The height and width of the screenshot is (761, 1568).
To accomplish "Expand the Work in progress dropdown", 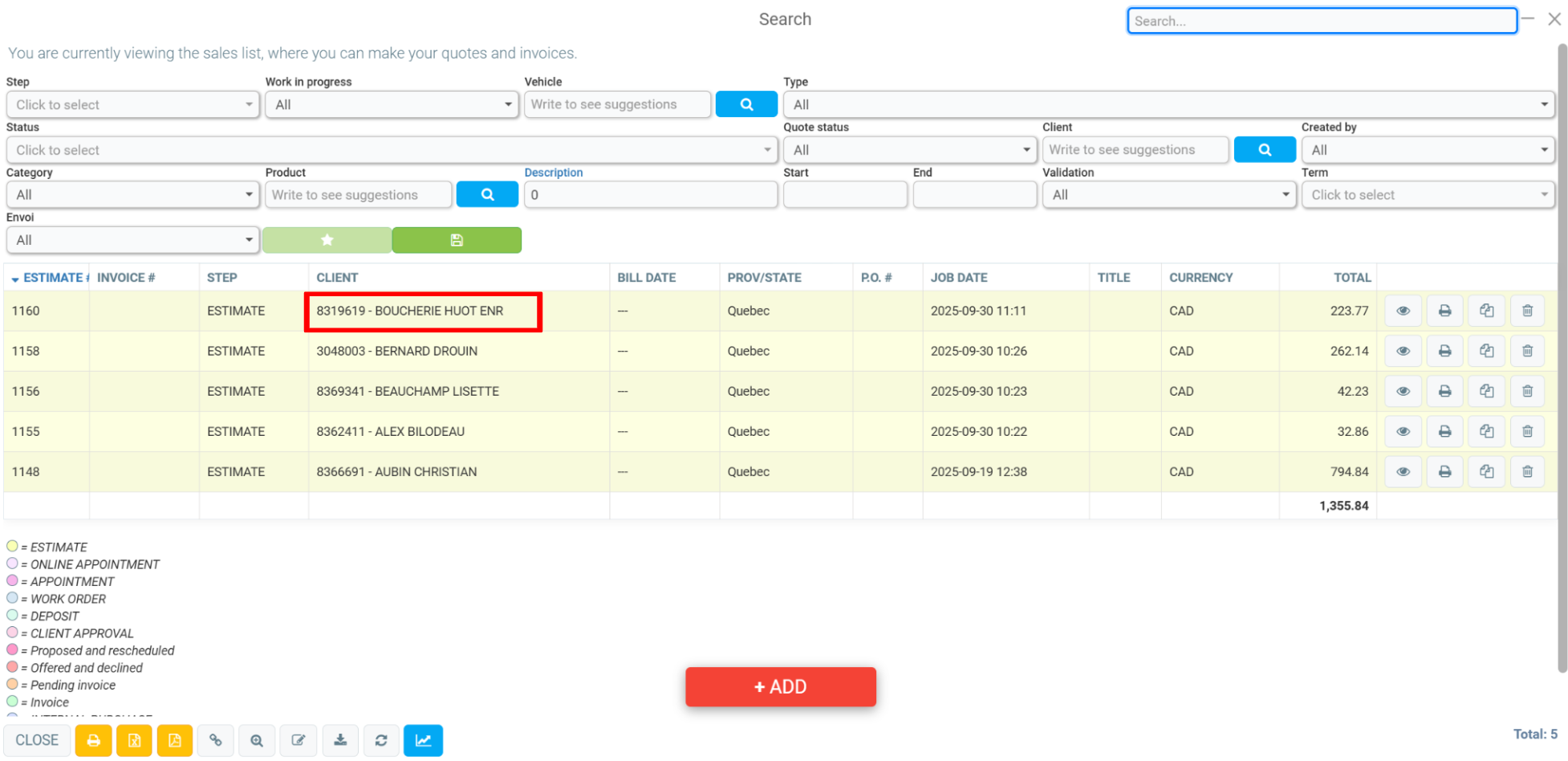I will tap(392, 104).
